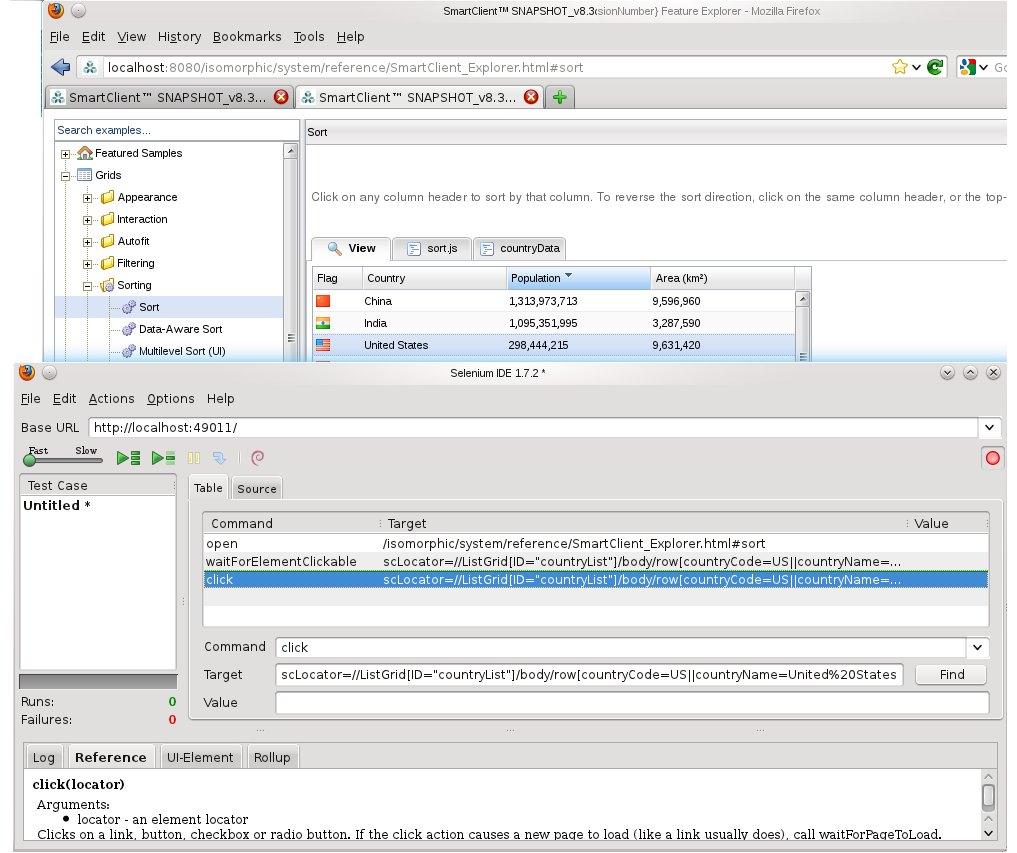Open a new tab with the plus icon
The height and width of the screenshot is (853, 1017).
click(559, 97)
